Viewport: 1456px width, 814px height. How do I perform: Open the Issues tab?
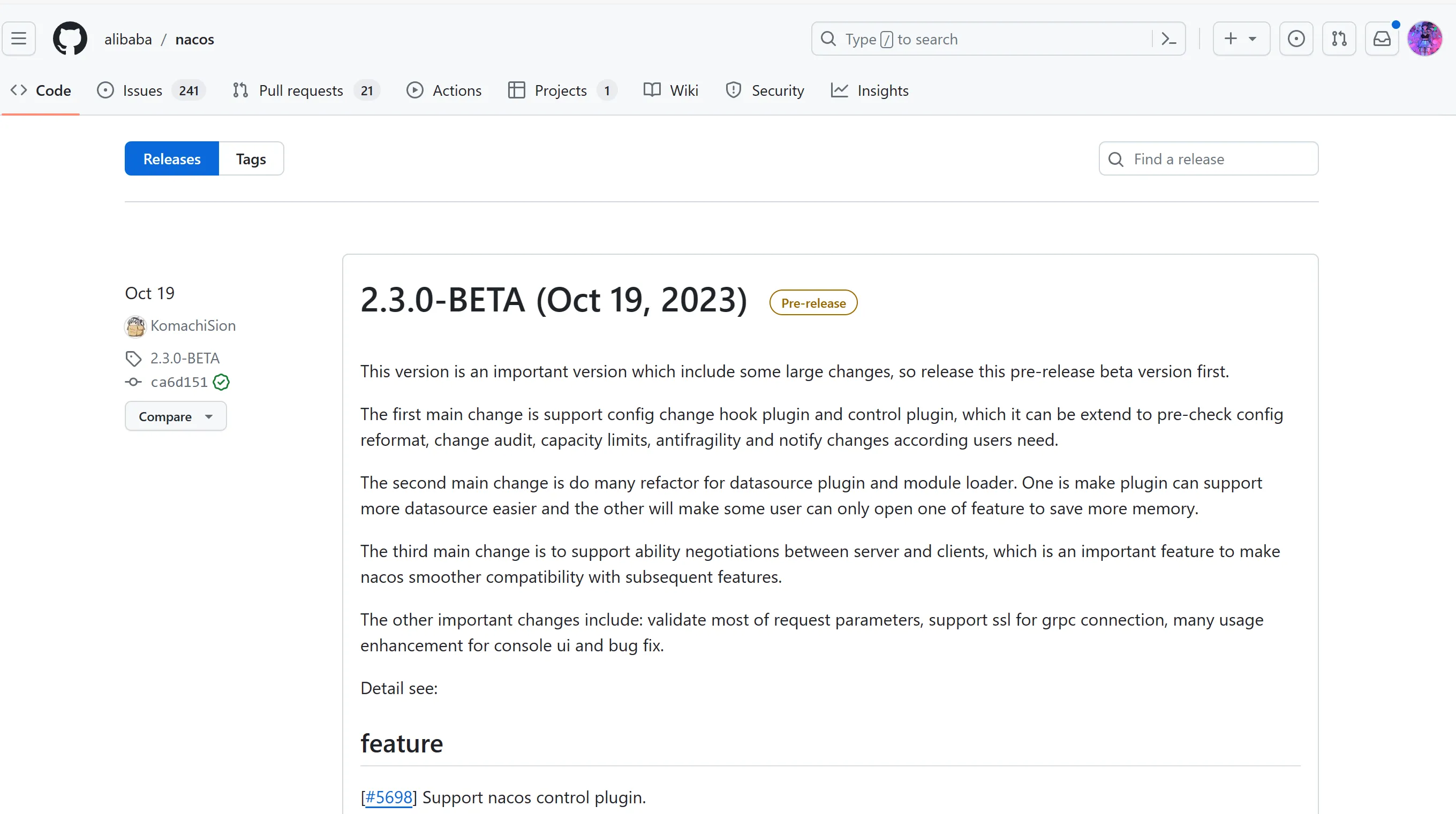[x=142, y=90]
